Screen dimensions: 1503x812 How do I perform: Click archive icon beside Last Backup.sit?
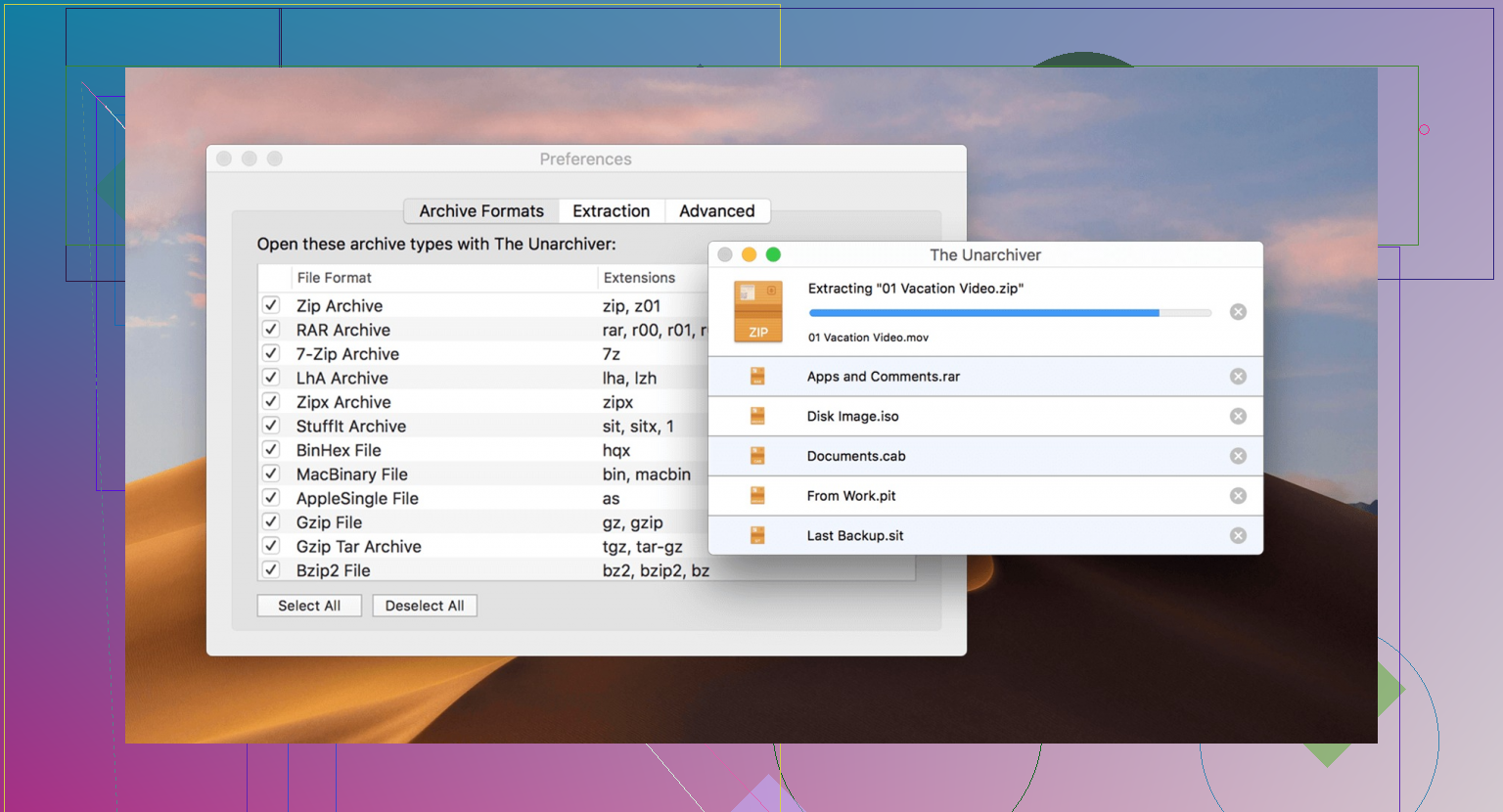[757, 535]
